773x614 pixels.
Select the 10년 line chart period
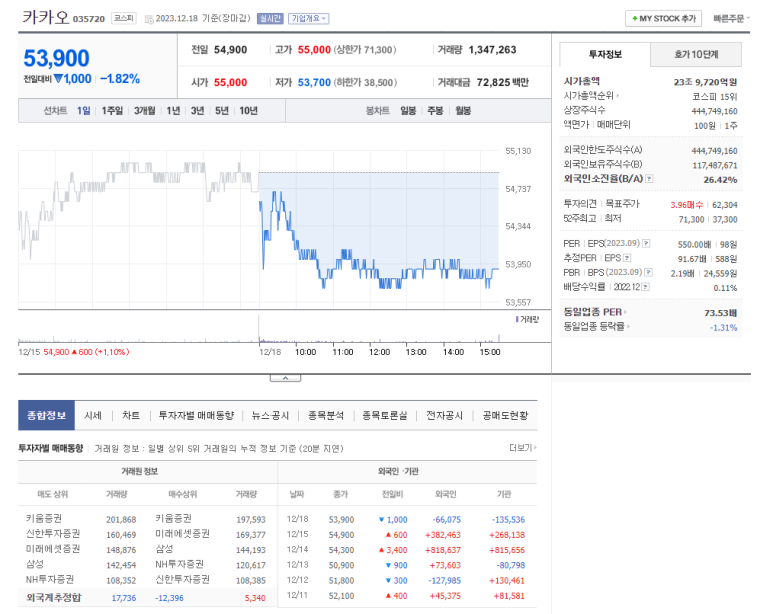248,110
